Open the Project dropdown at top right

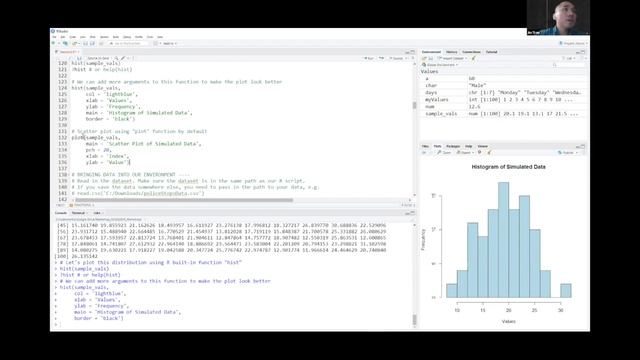click(574, 43)
